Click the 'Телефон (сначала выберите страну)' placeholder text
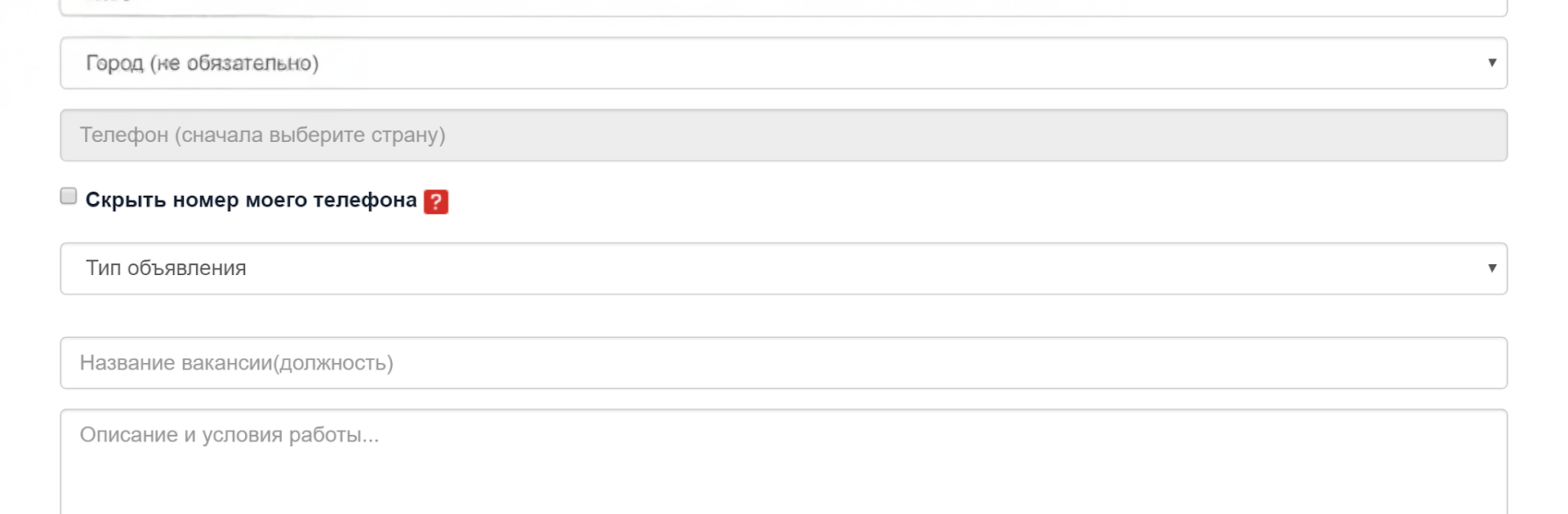Viewport: 1568px width, 514px height. point(262,135)
